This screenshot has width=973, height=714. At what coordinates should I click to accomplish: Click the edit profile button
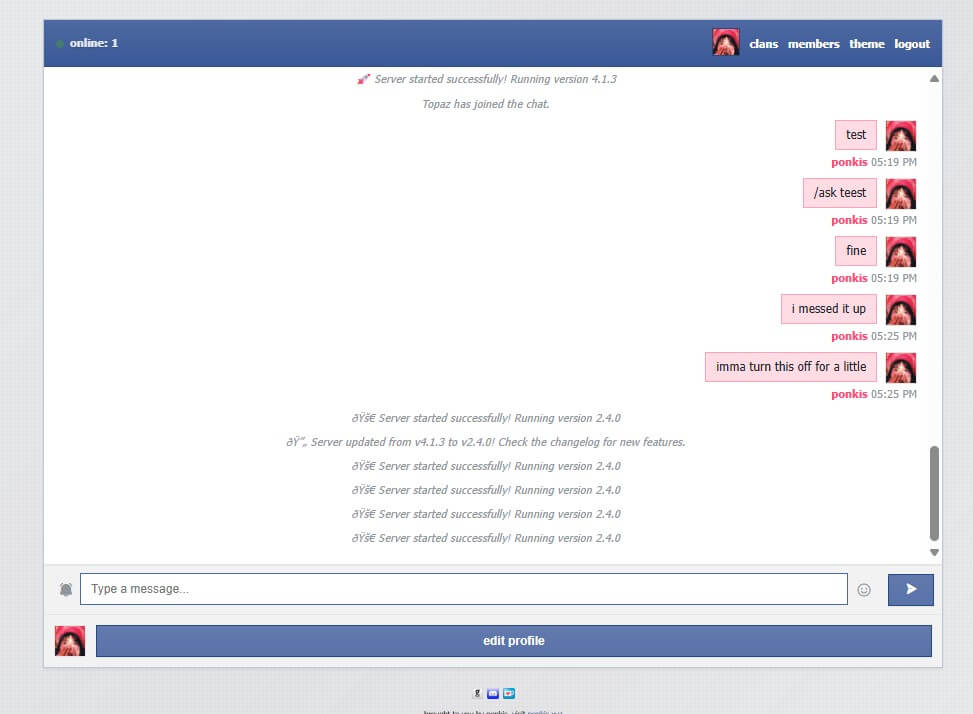513,641
